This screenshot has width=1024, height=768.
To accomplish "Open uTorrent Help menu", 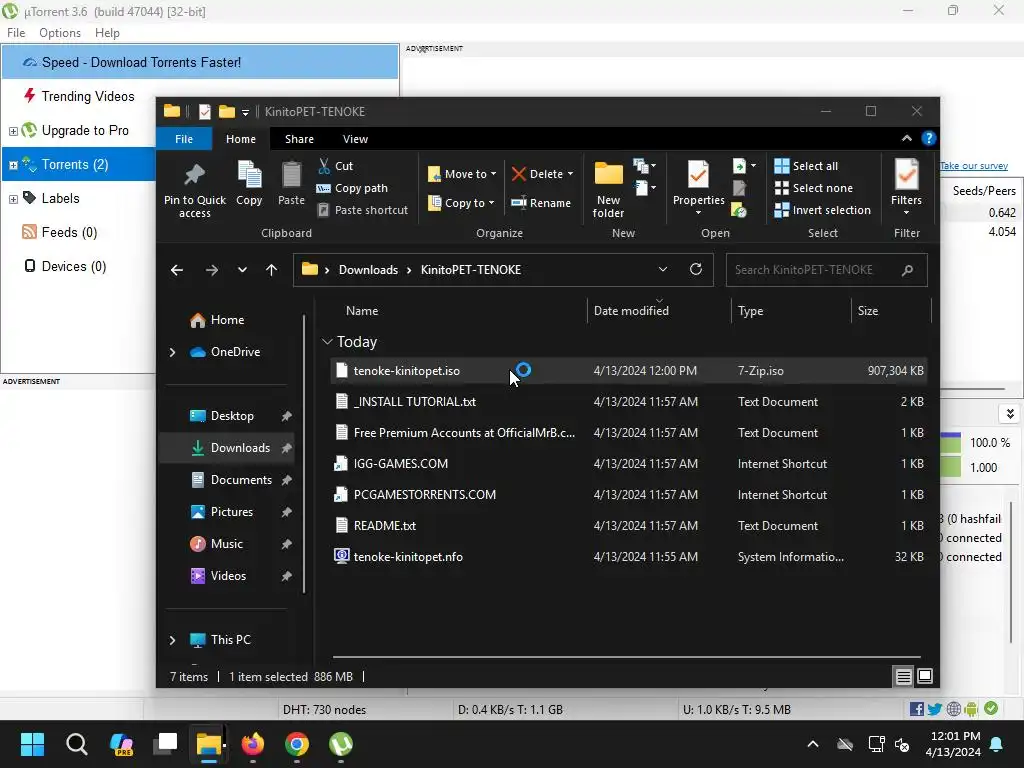I will (x=107, y=33).
